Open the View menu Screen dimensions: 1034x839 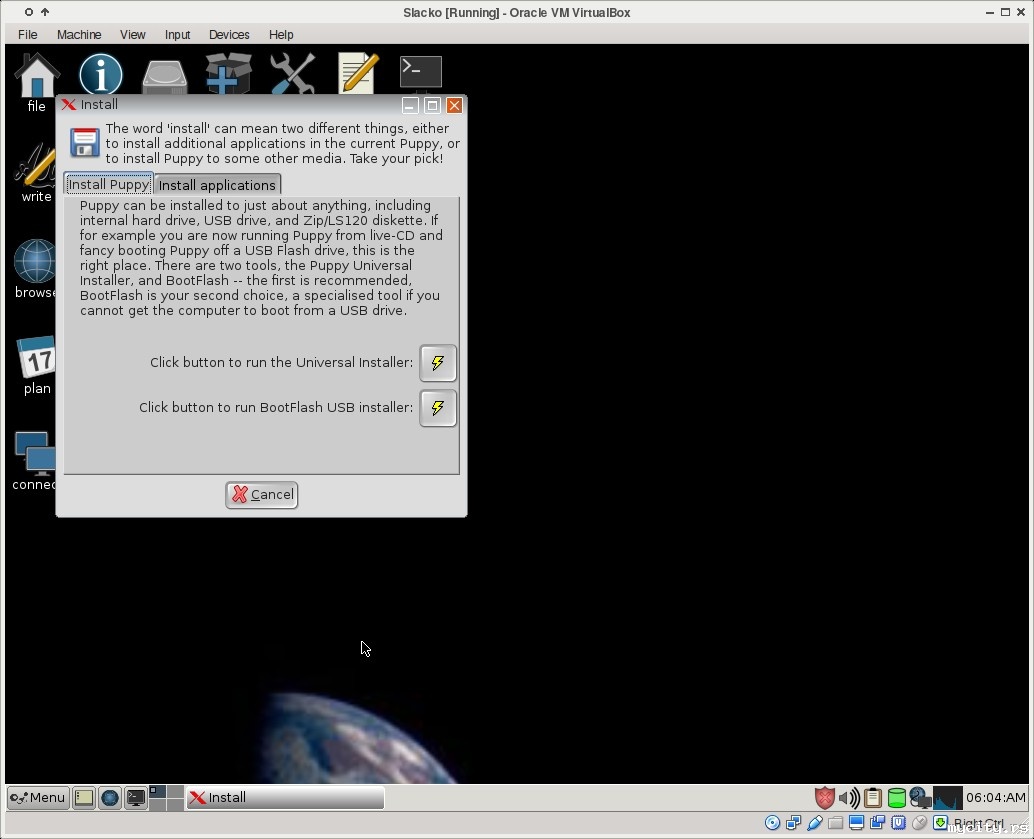point(133,34)
